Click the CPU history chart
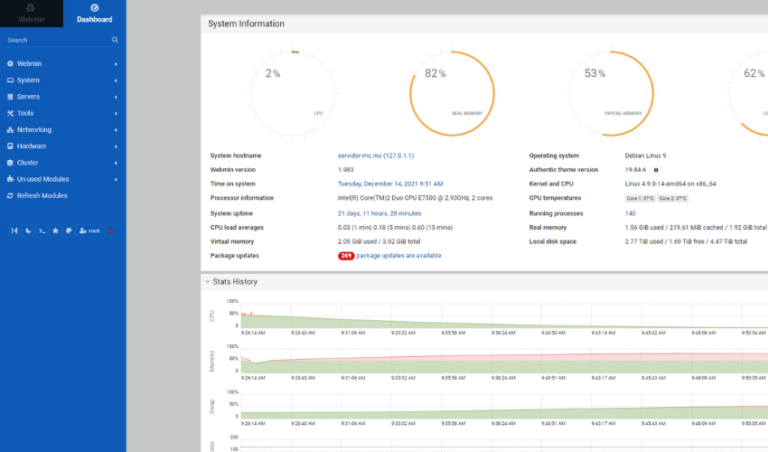Image resolution: width=768 pixels, height=452 pixels. (x=504, y=316)
